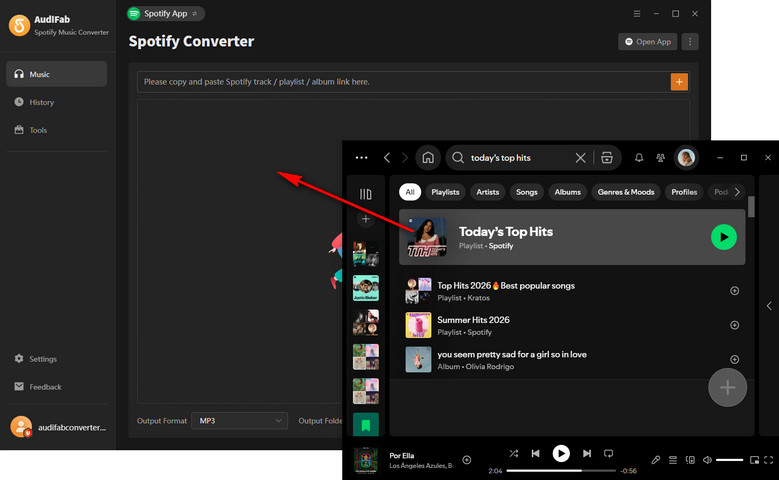Add Olivia Rodrigo album to library

point(734,359)
